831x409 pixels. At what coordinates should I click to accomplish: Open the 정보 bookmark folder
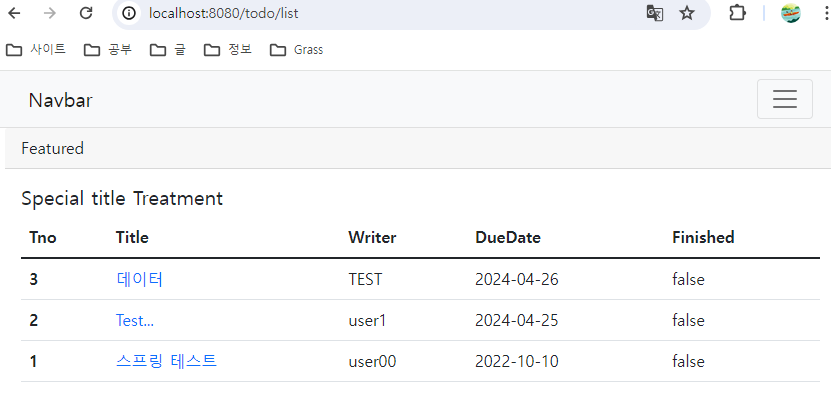coord(228,50)
